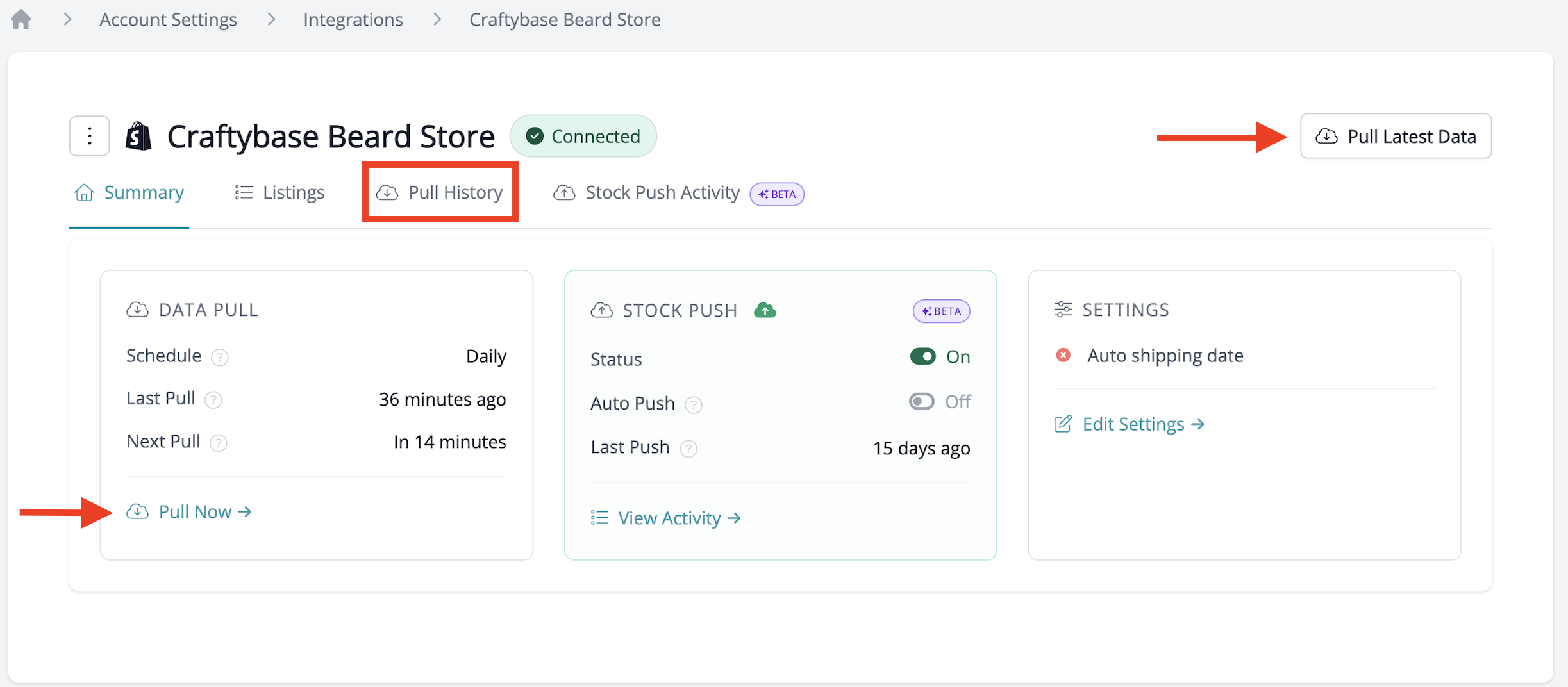Viewport: 1568px width, 687px height.
Task: Click the Settings sliders icon
Action: click(1063, 310)
